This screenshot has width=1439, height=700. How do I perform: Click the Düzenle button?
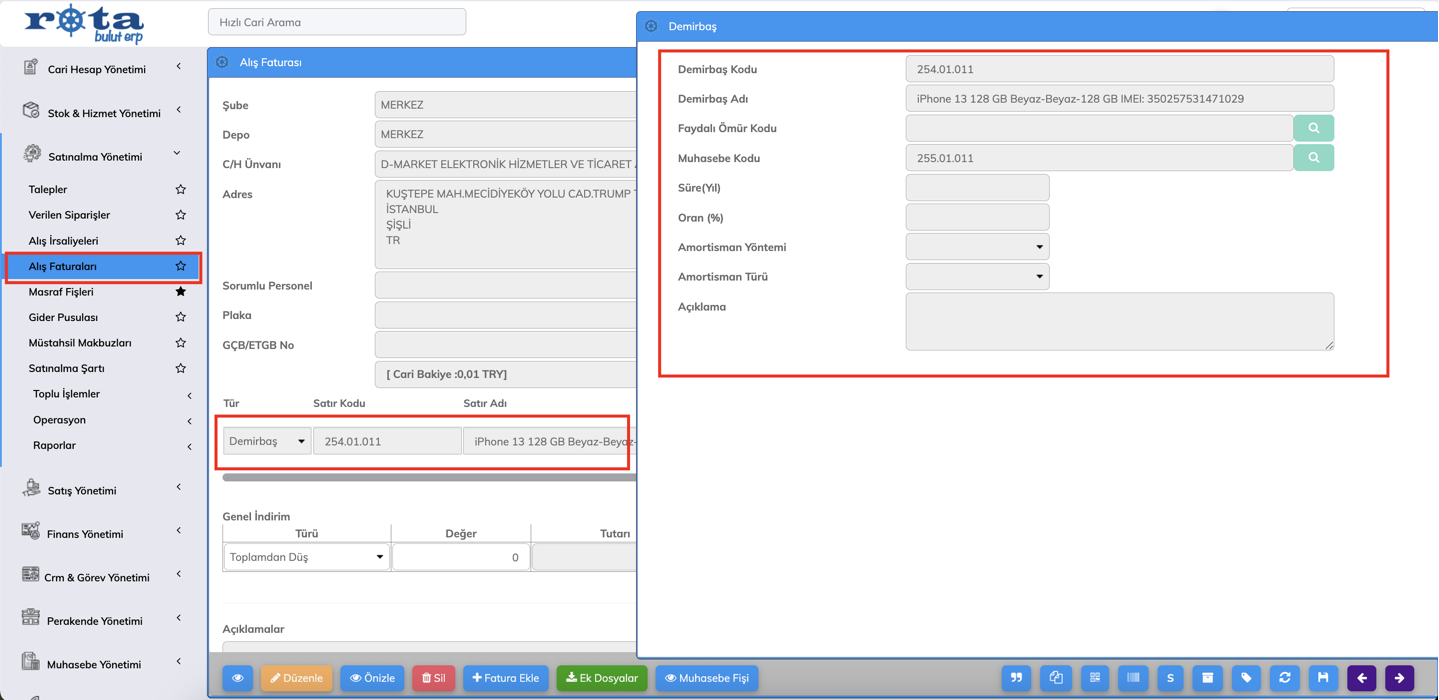(296, 678)
